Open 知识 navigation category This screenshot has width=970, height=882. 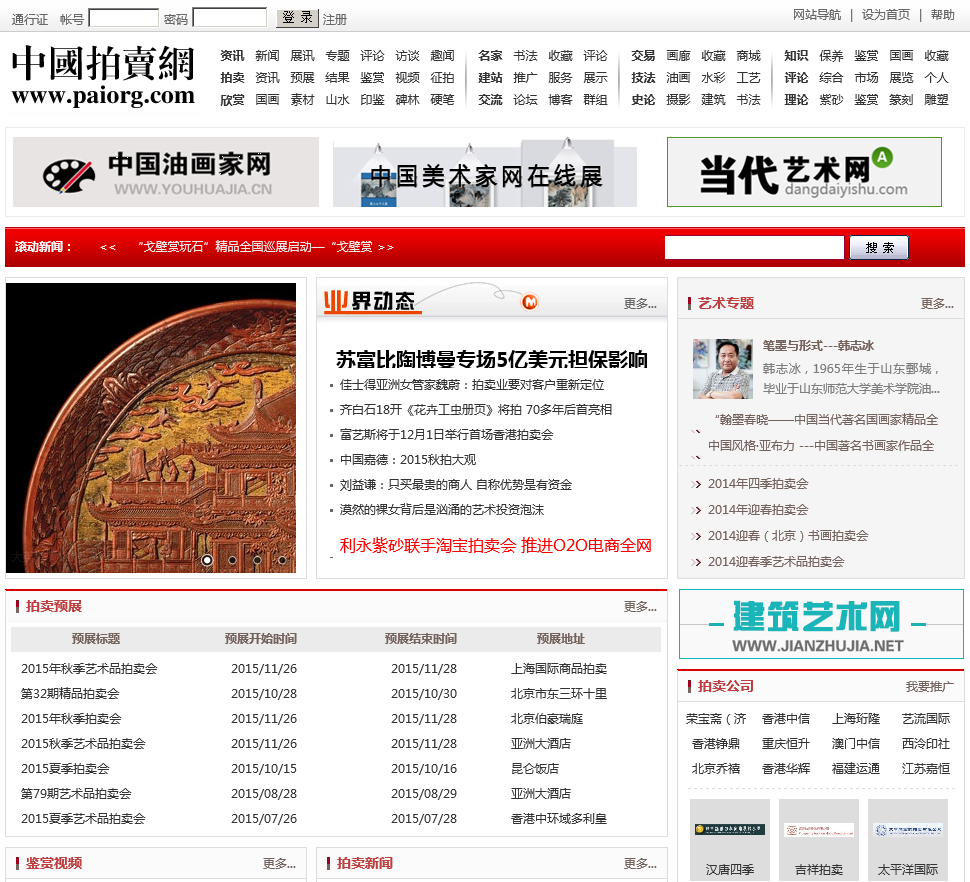tap(796, 56)
